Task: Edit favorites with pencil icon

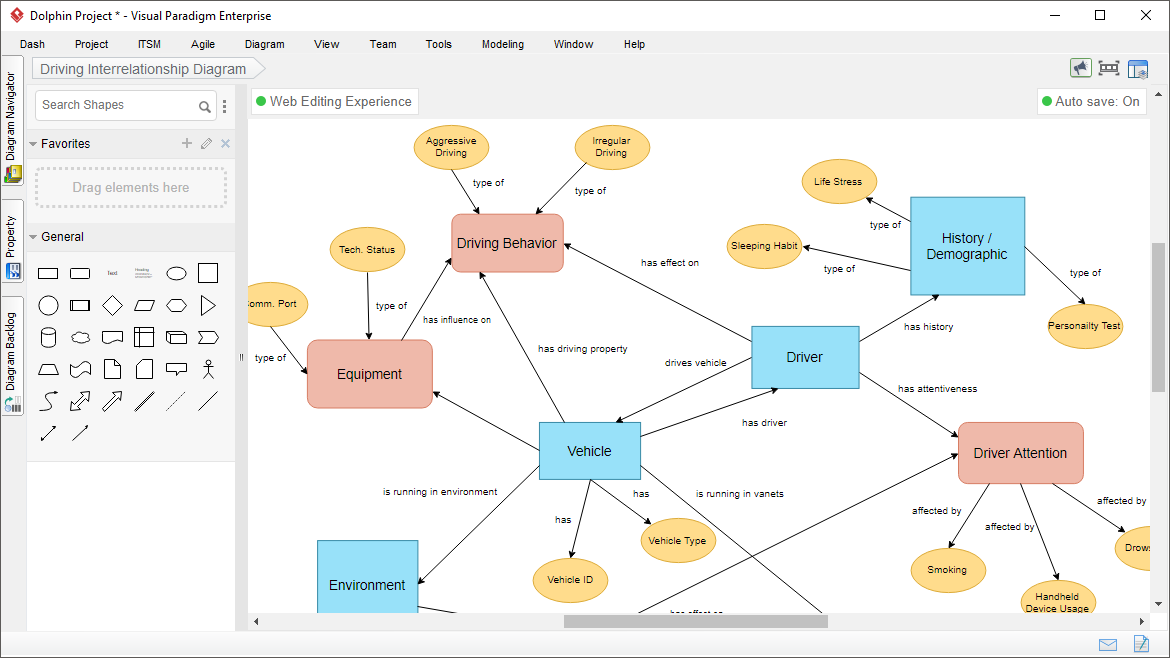Action: click(x=207, y=143)
